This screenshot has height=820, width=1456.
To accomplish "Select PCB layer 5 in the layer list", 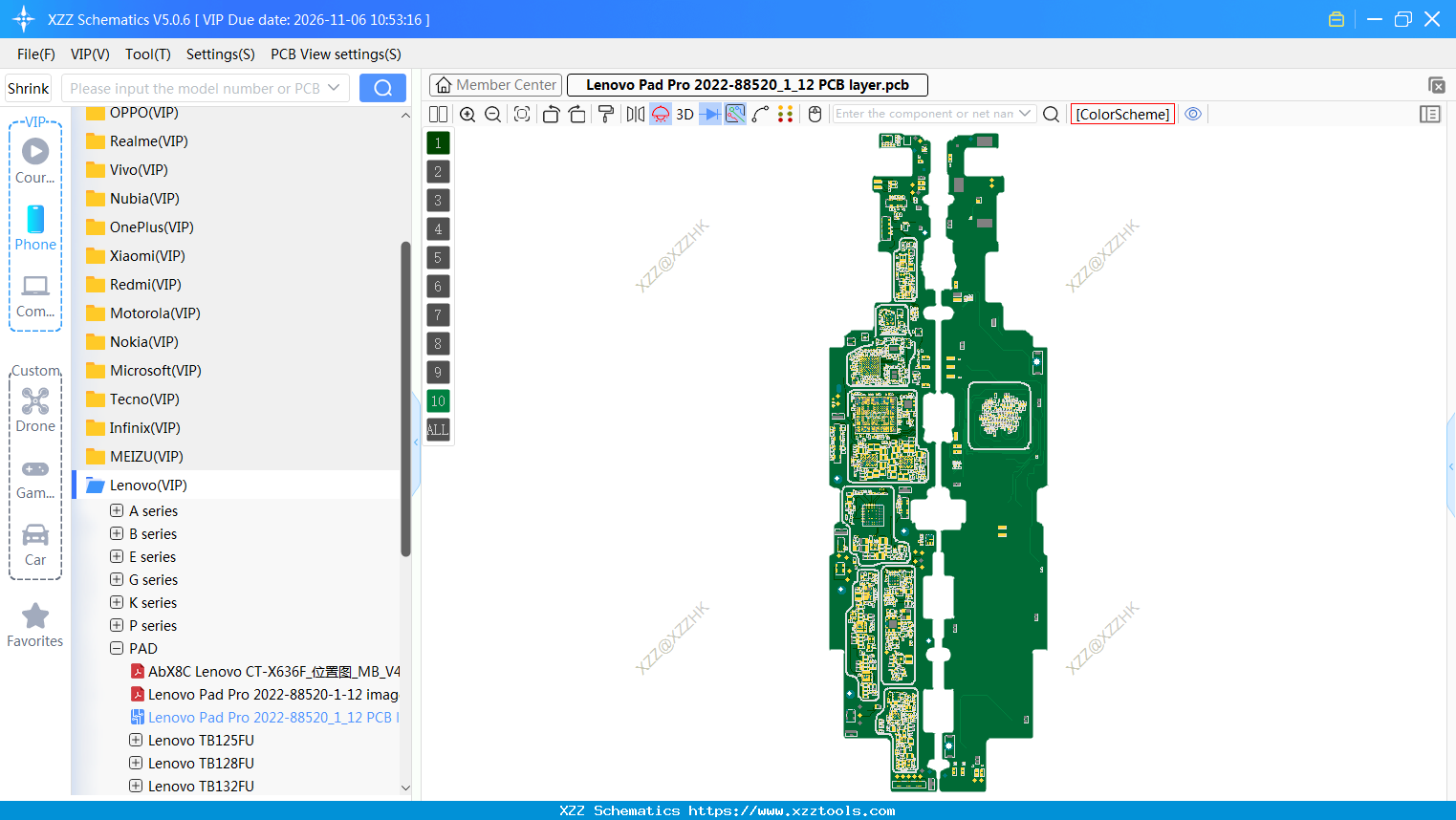I will (437, 257).
